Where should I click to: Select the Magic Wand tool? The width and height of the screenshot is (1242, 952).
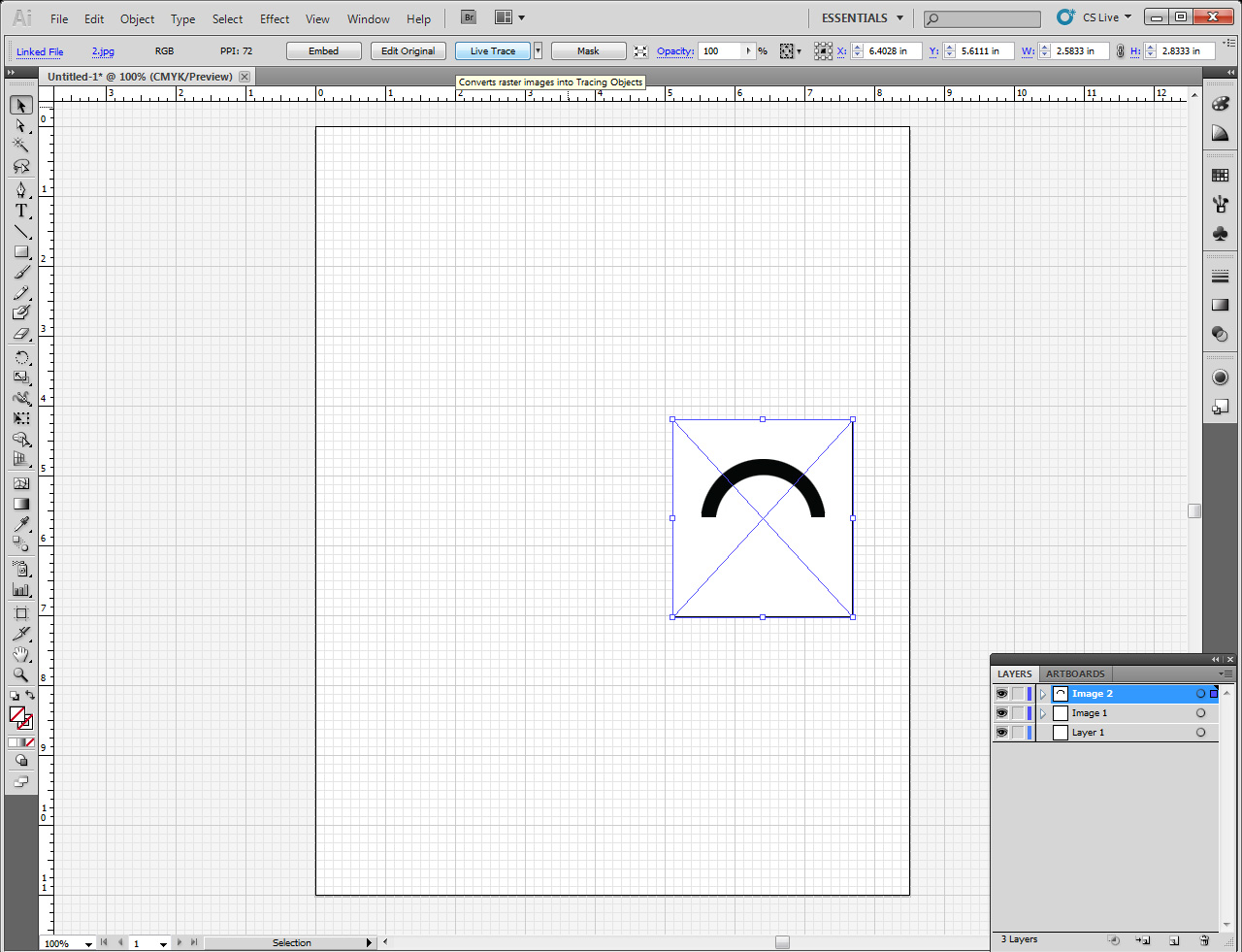pyautogui.click(x=21, y=146)
